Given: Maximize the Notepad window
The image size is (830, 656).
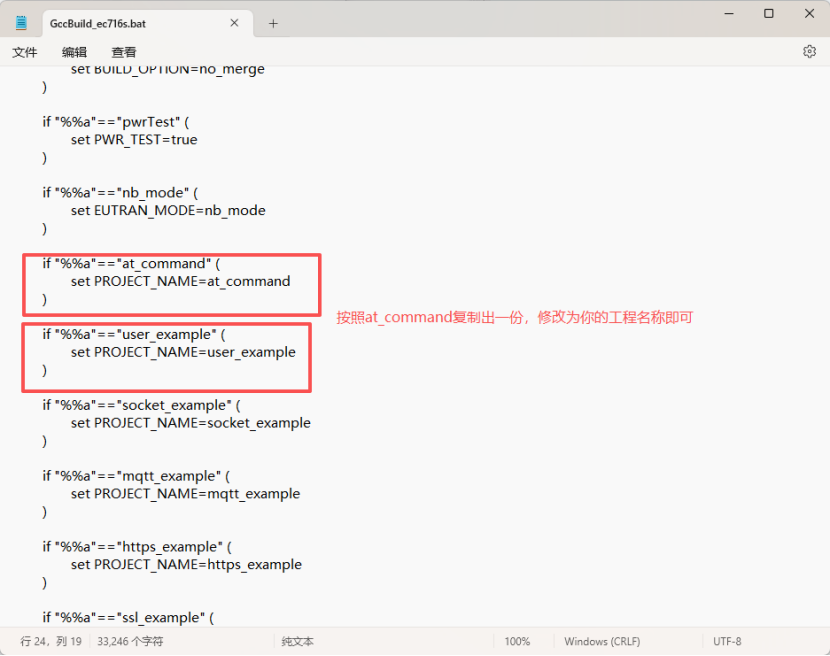Looking at the screenshot, I should 769,13.
